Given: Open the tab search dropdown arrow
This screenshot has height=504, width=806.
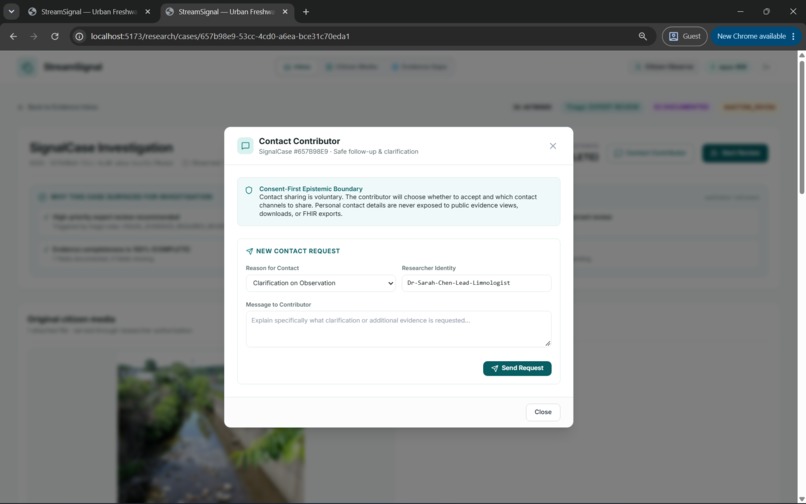Looking at the screenshot, I should (11, 12).
